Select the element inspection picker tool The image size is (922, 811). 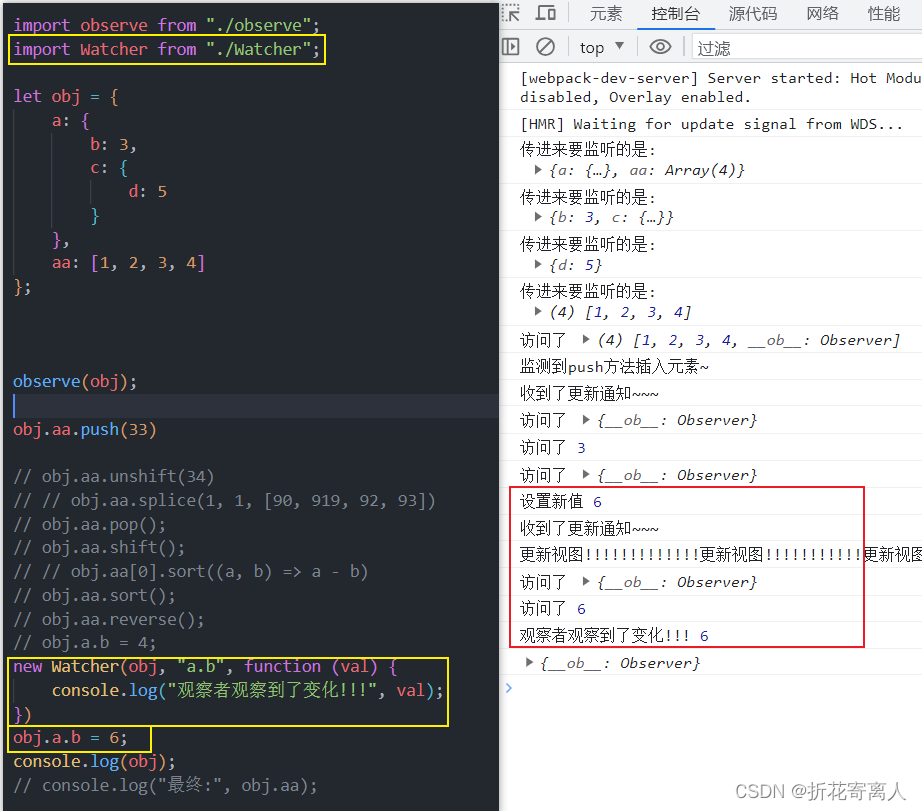tap(512, 13)
